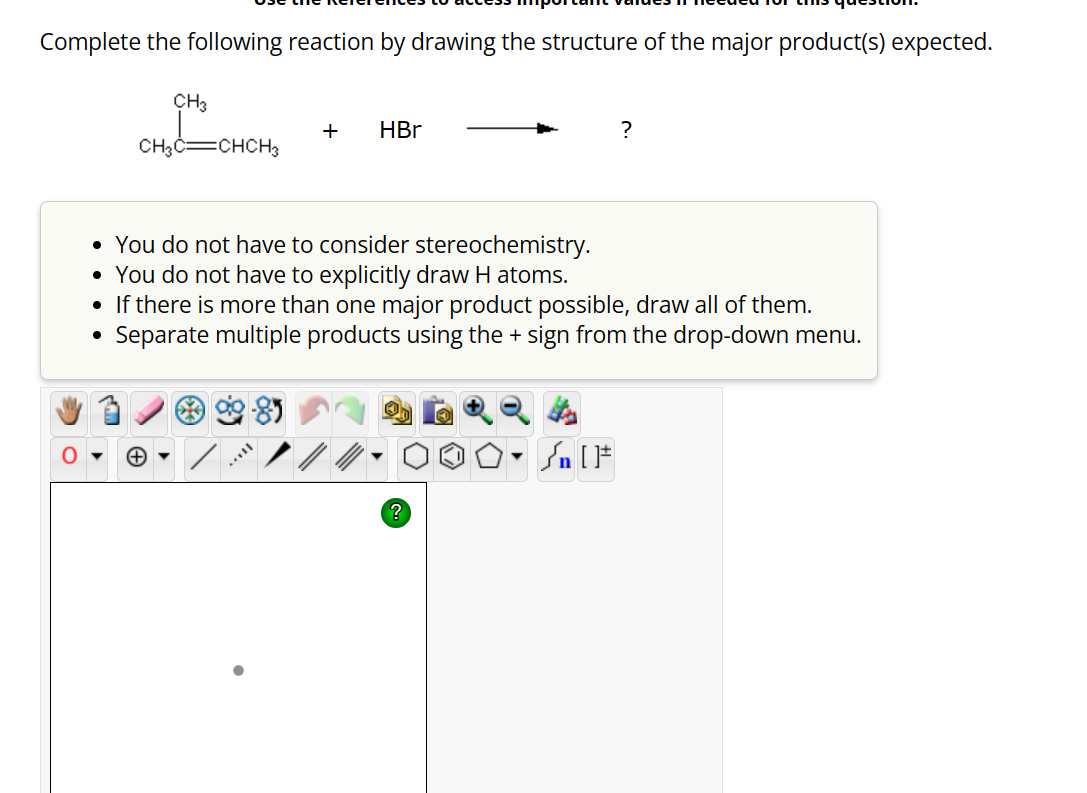This screenshot has width=1087, height=793.
Task: Click the question mark product placeholder
Action: coord(626,130)
